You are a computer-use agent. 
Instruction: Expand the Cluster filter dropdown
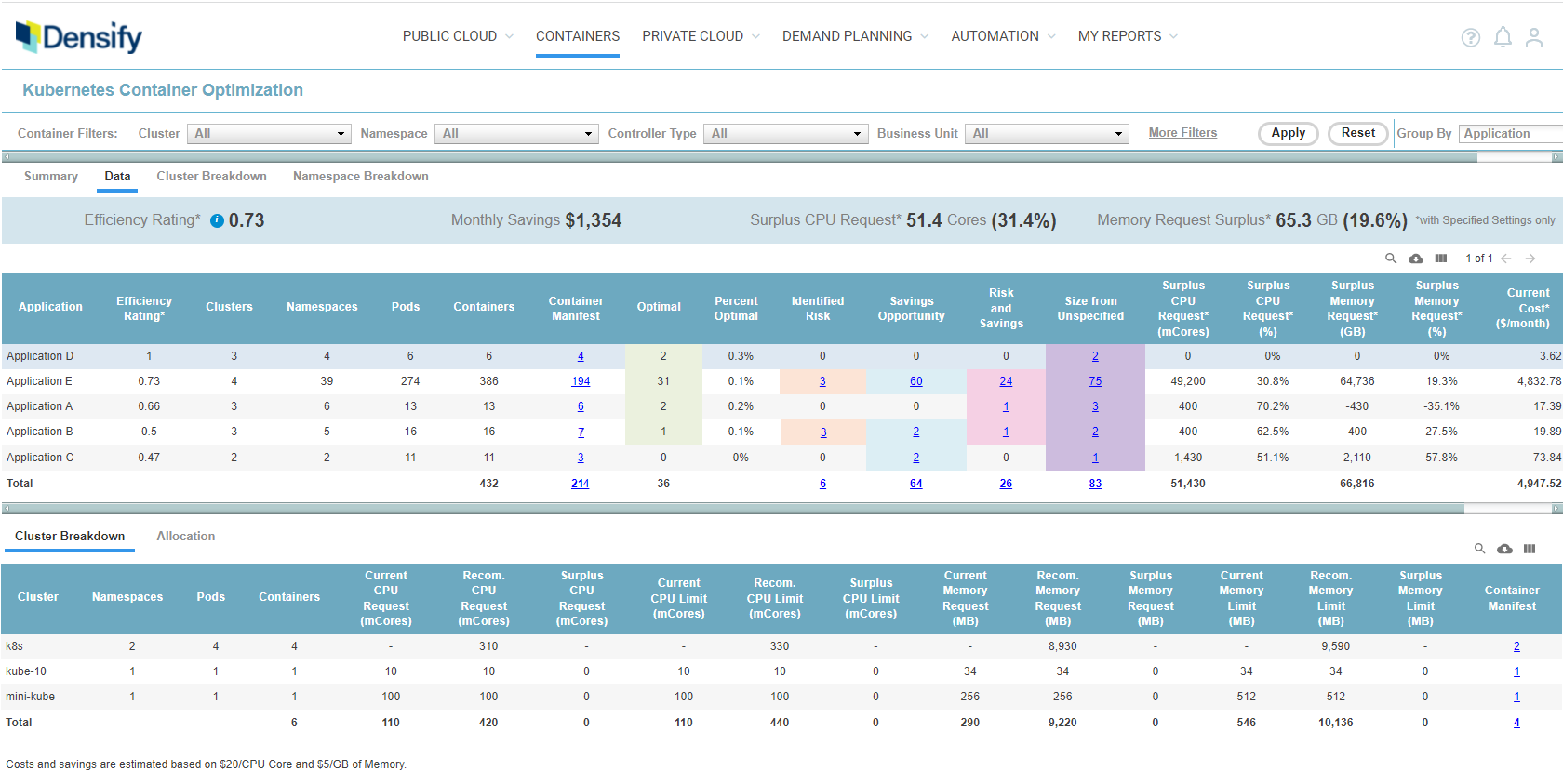[x=269, y=134]
